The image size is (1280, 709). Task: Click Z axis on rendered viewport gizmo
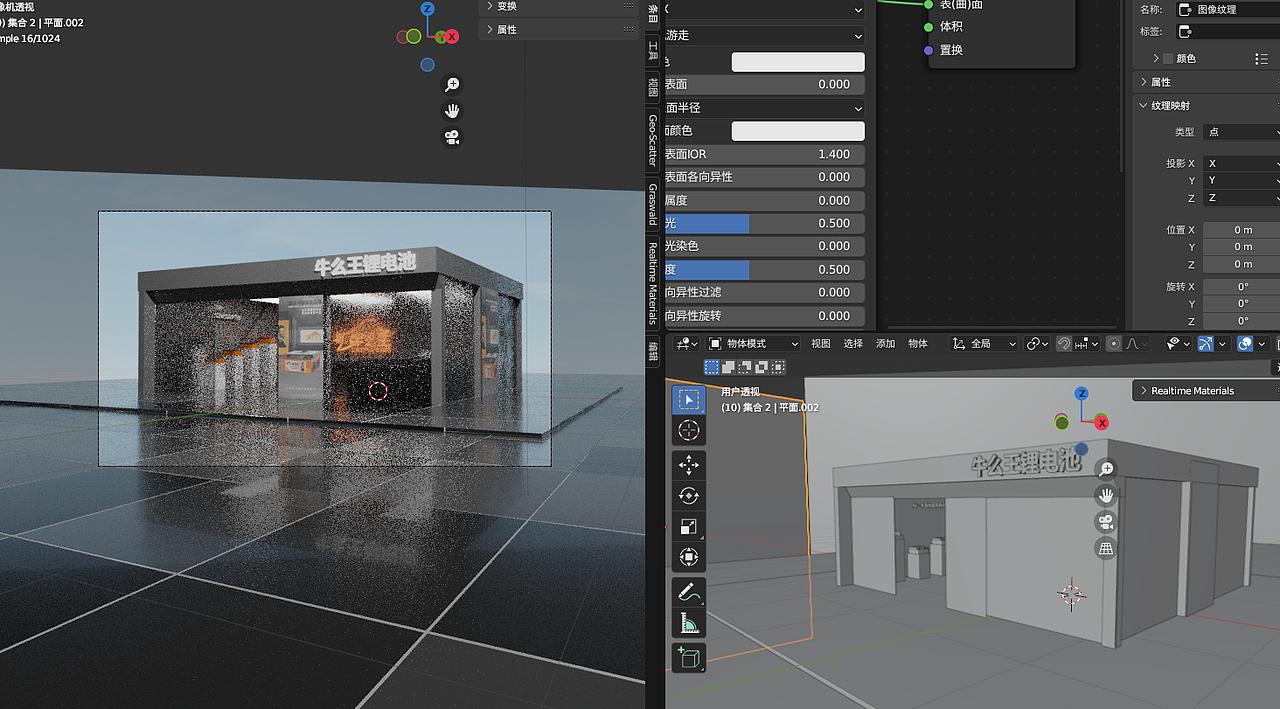coord(428,9)
